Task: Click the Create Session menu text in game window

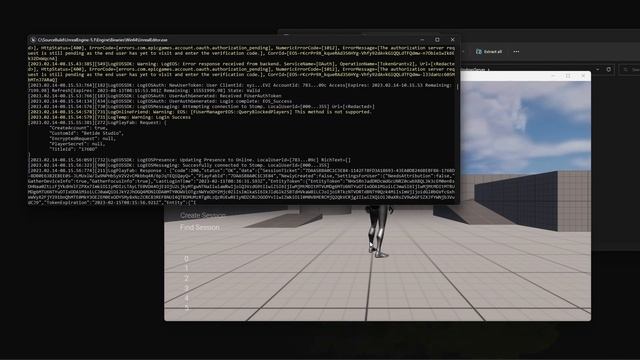Action: point(202,215)
